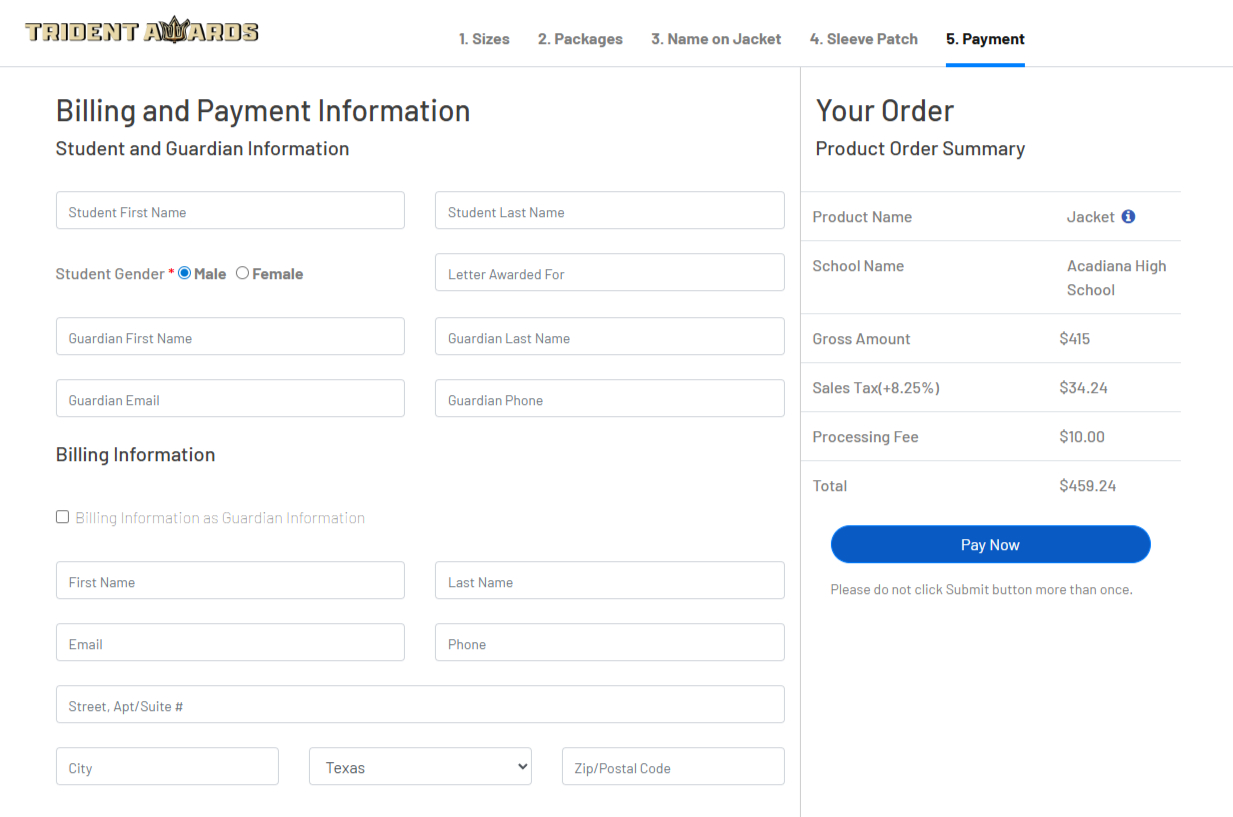Click the Product Name label
The height and width of the screenshot is (817, 1233).
(862, 217)
